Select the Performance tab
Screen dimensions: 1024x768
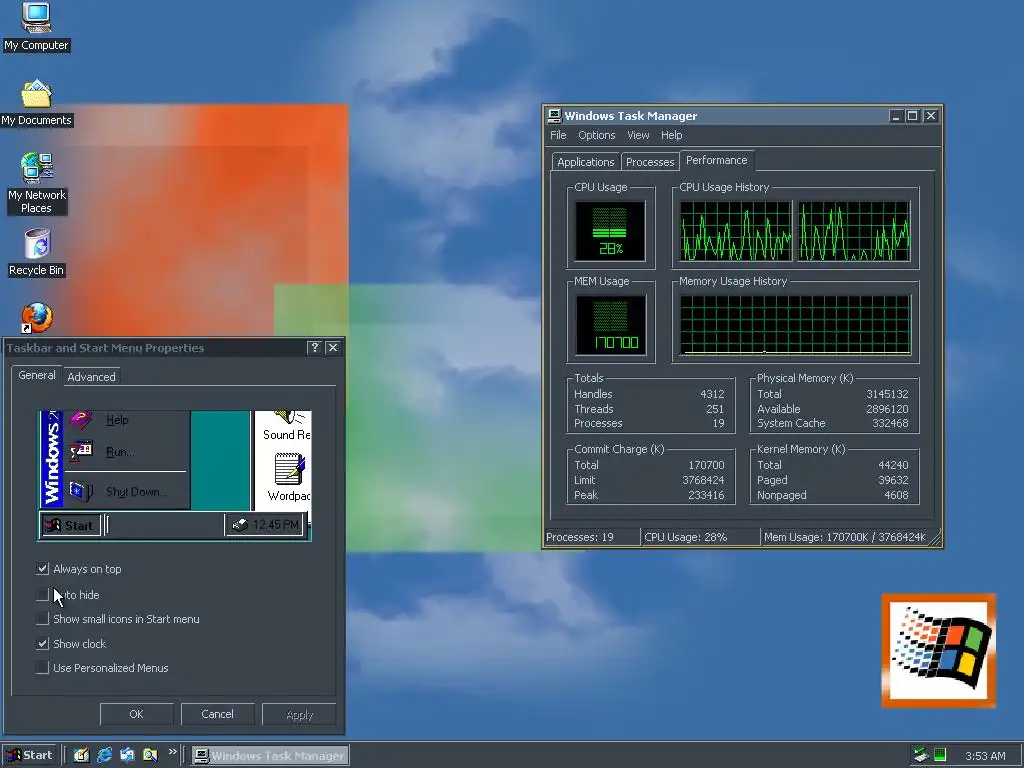click(716, 160)
